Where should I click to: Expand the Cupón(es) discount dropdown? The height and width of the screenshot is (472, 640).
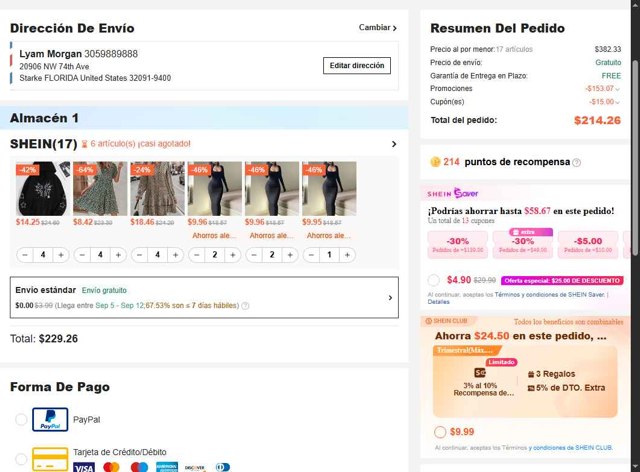point(617,102)
